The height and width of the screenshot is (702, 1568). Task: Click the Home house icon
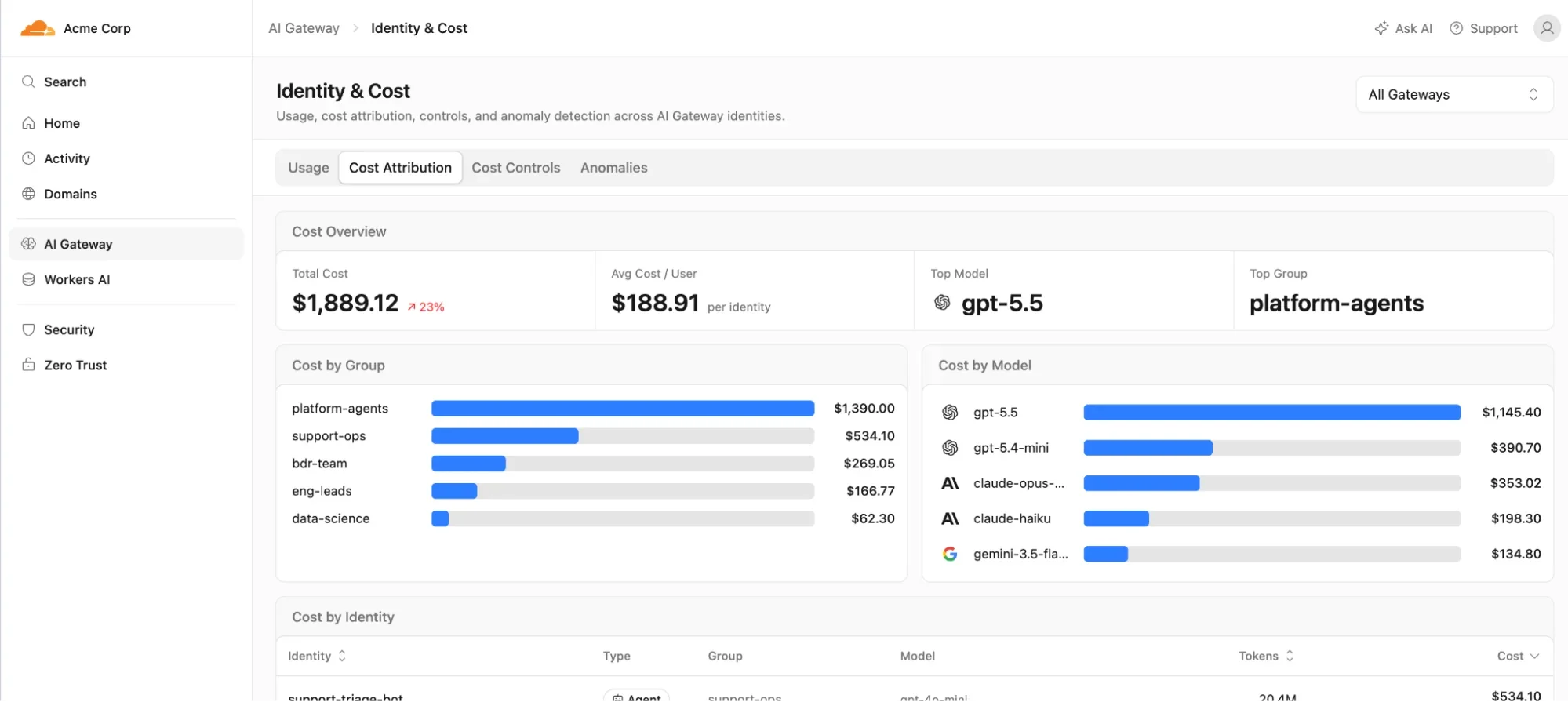28,123
